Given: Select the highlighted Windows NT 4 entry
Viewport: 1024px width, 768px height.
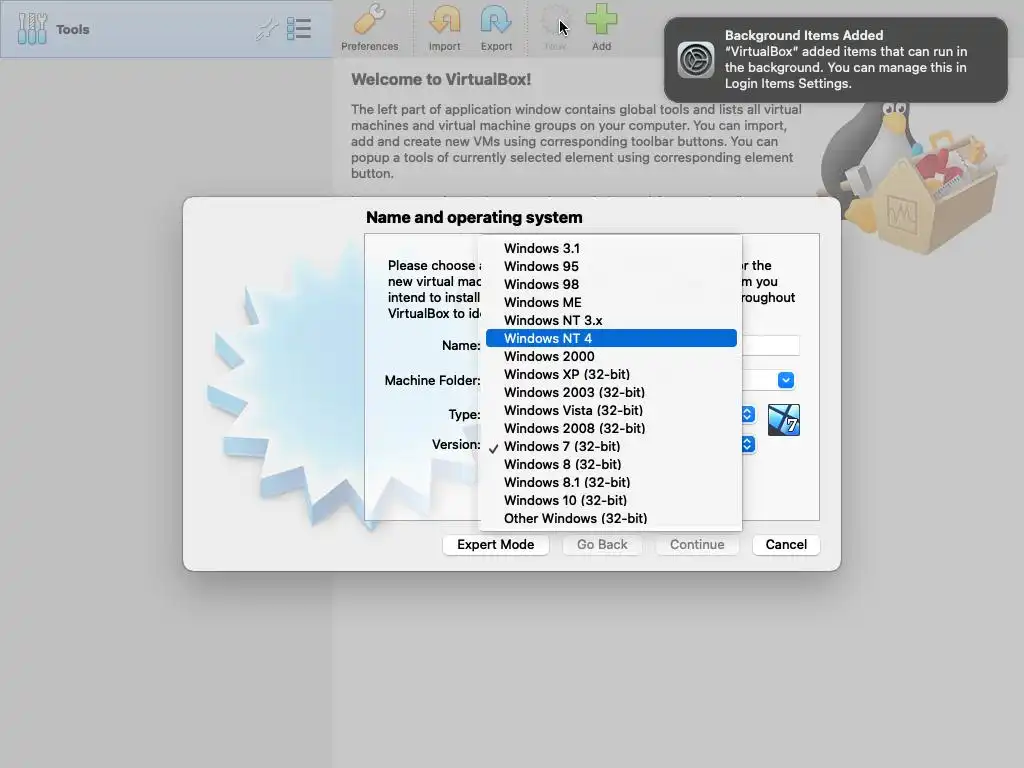Looking at the screenshot, I should (611, 338).
